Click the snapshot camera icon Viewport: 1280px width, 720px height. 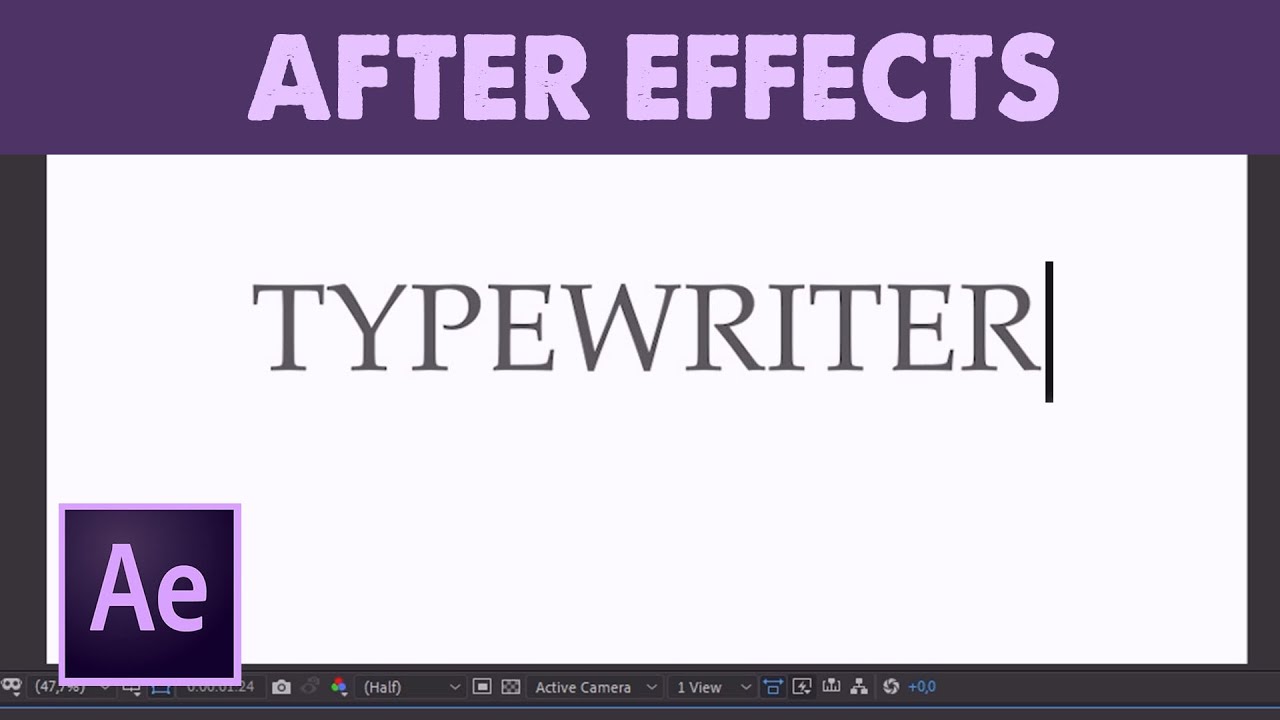tap(281, 687)
